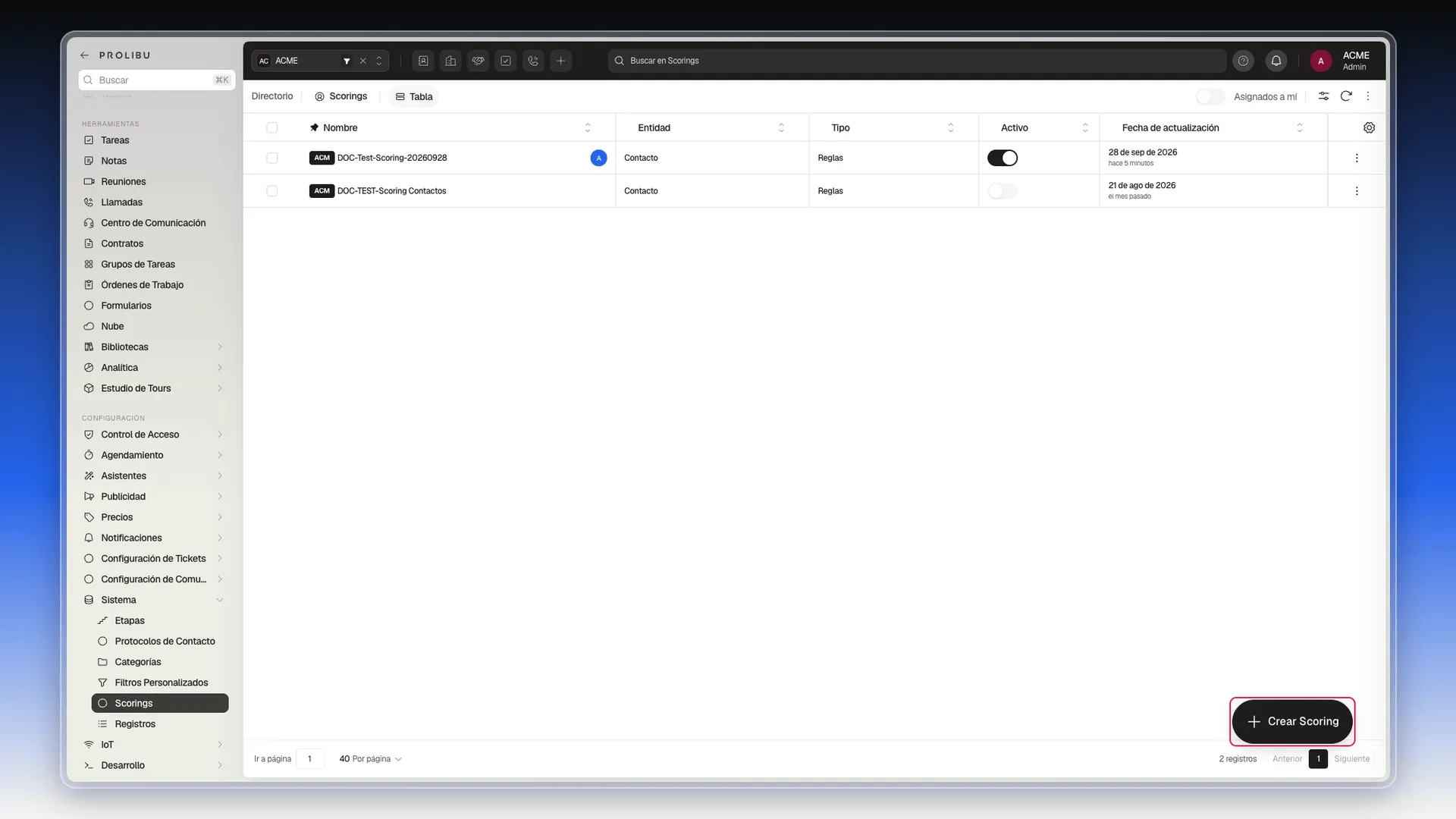
Task: Go to the Scorings breadcrumb
Action: 341,96
